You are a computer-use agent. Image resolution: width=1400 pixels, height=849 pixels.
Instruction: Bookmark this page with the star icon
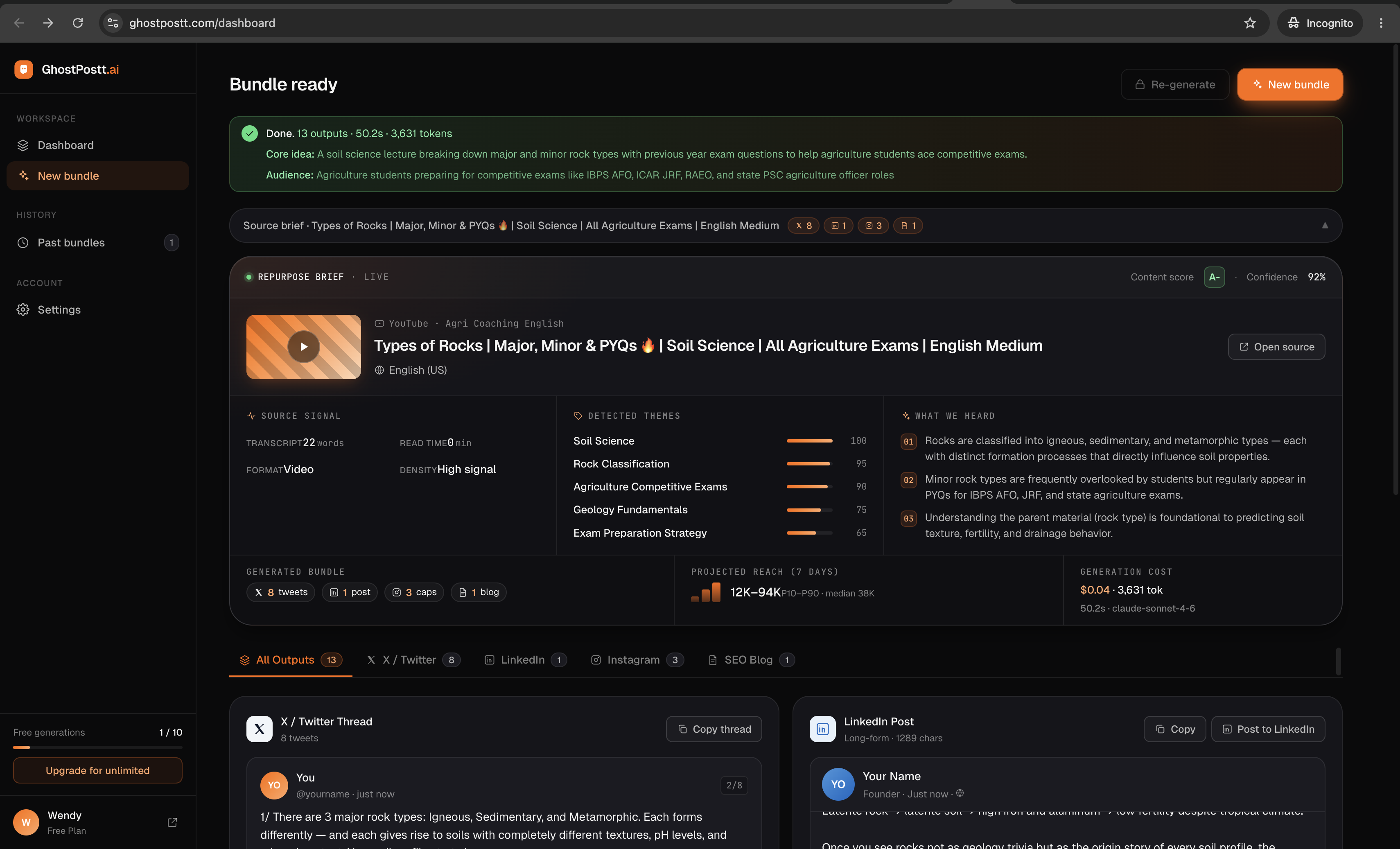(1250, 23)
